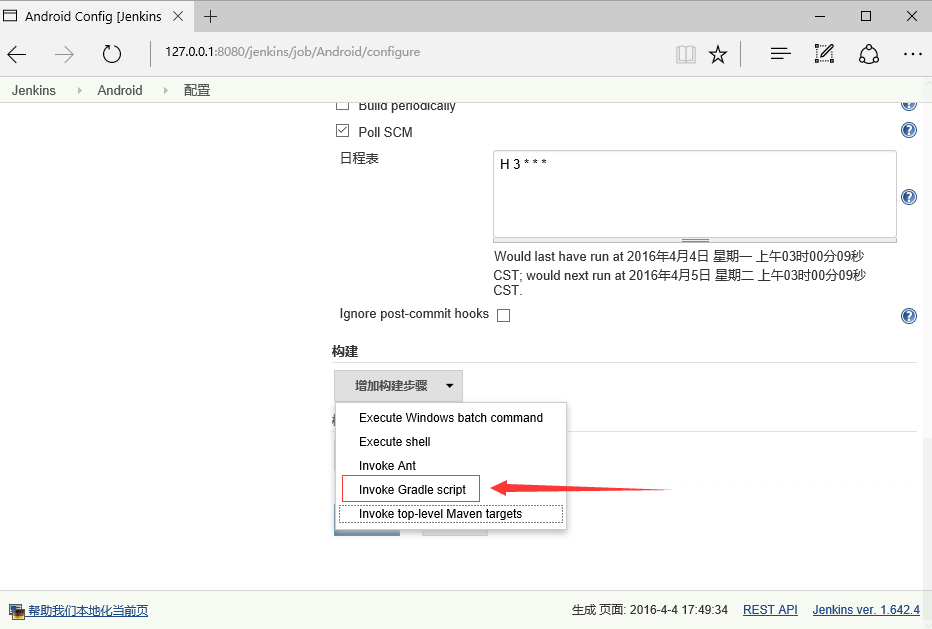The image size is (932, 629).
Task: Toggle the Build periodically checkbox
Action: point(342,106)
